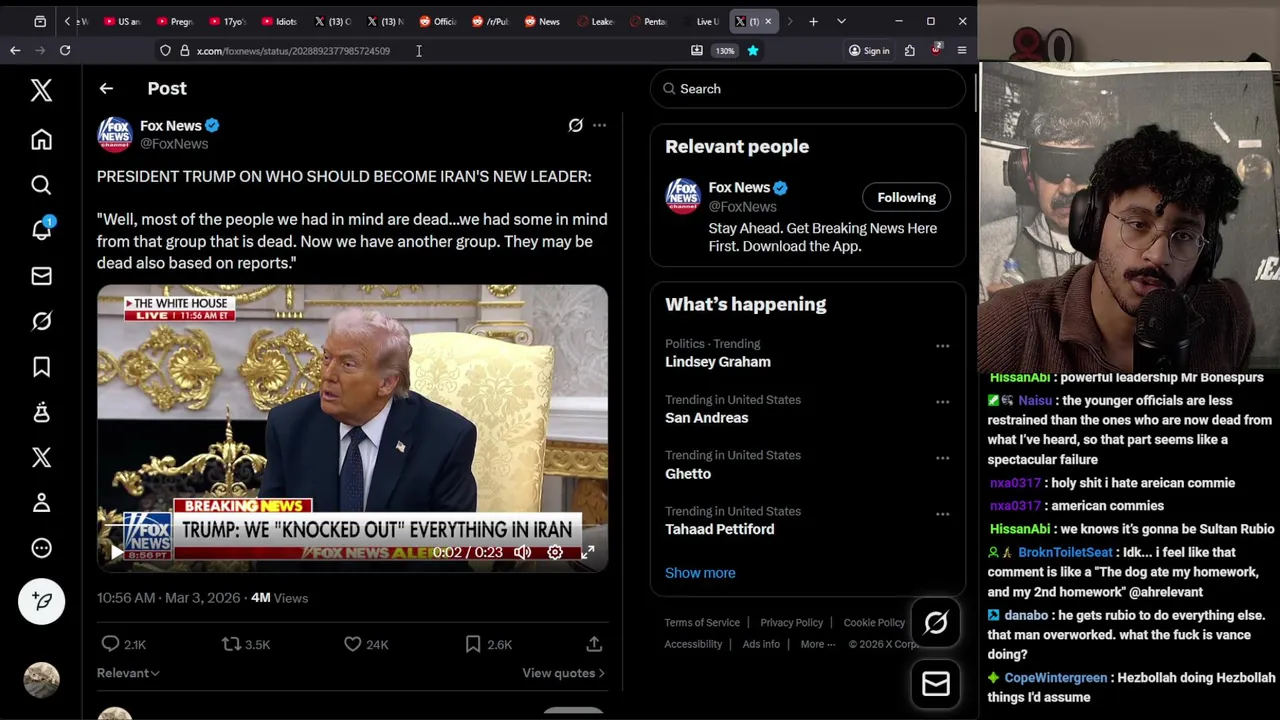Open a new browser tab
1280x720 pixels.
(x=813, y=21)
